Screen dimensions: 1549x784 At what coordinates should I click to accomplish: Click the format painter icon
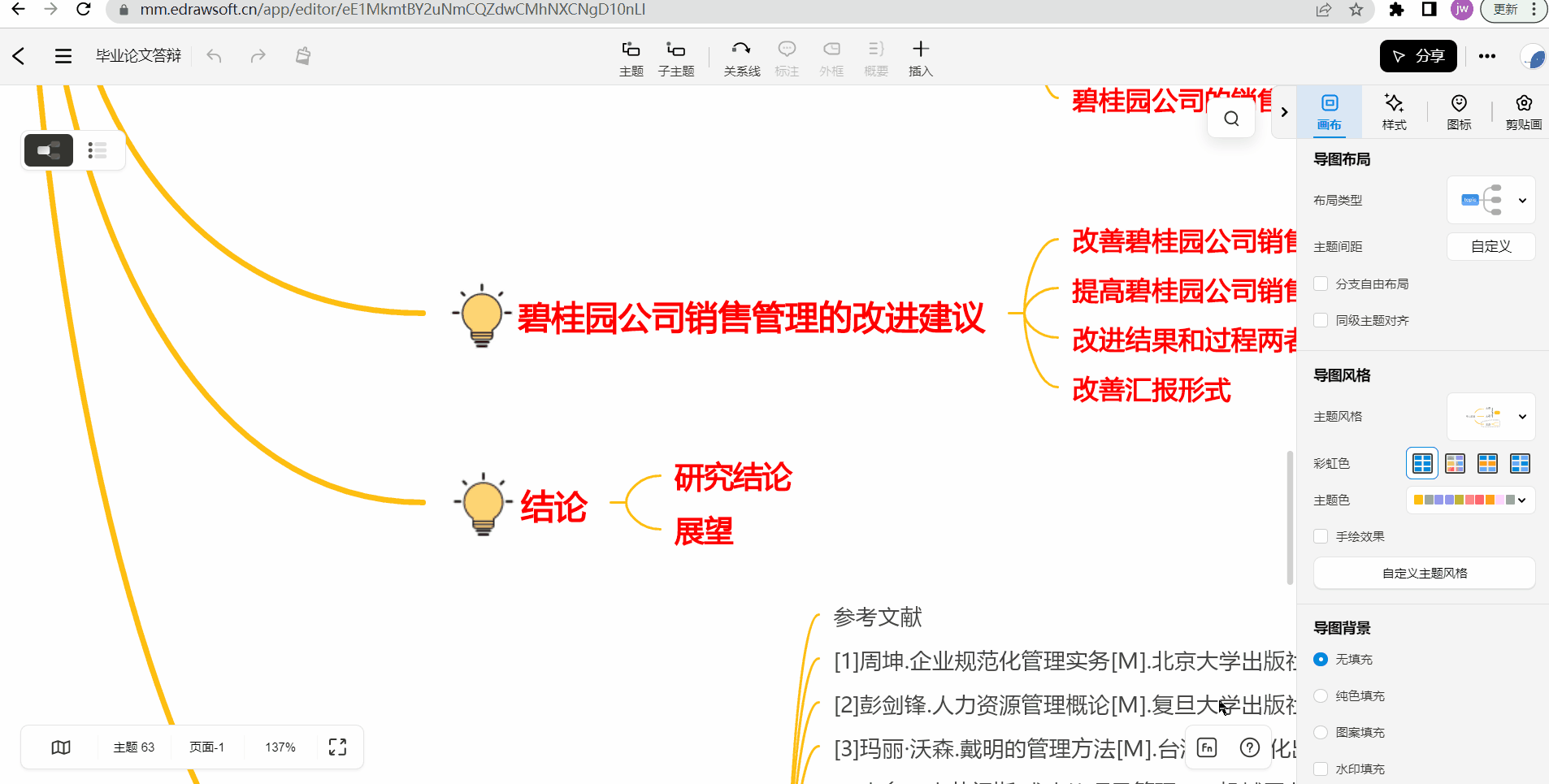click(x=303, y=56)
